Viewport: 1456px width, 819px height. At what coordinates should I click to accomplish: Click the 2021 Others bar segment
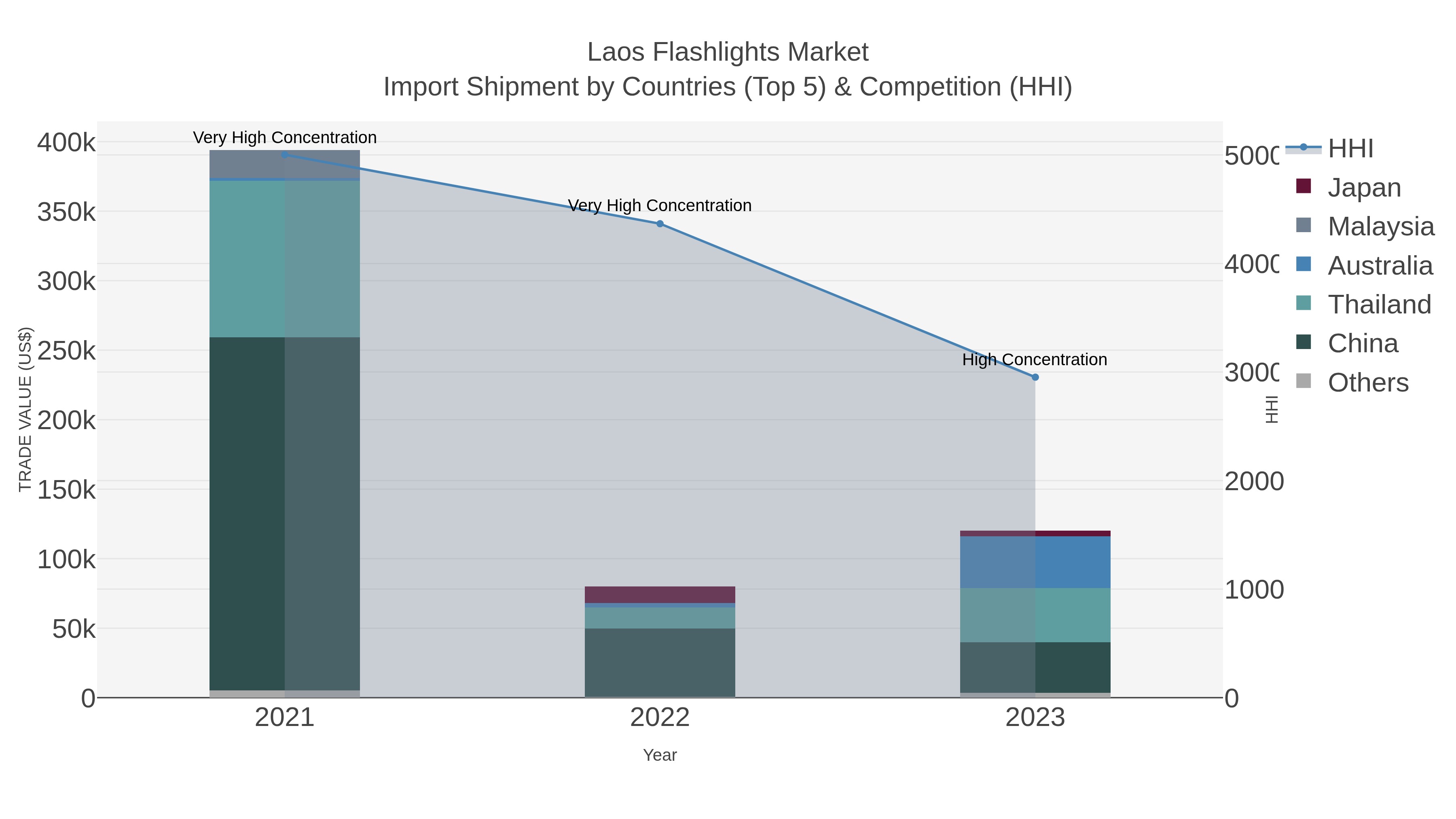[285, 694]
